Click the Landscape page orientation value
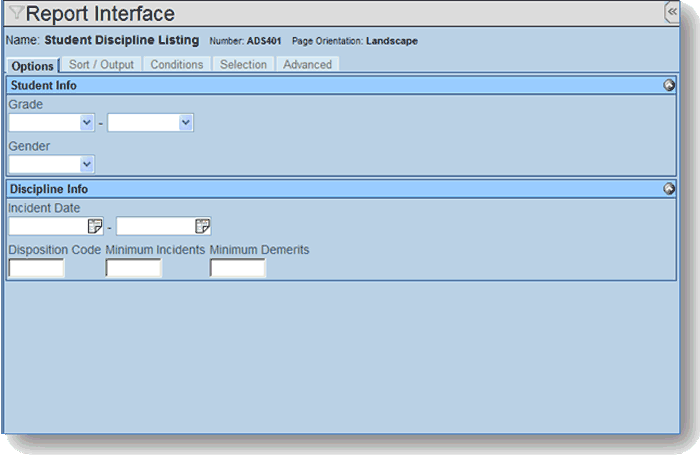 click(x=392, y=41)
